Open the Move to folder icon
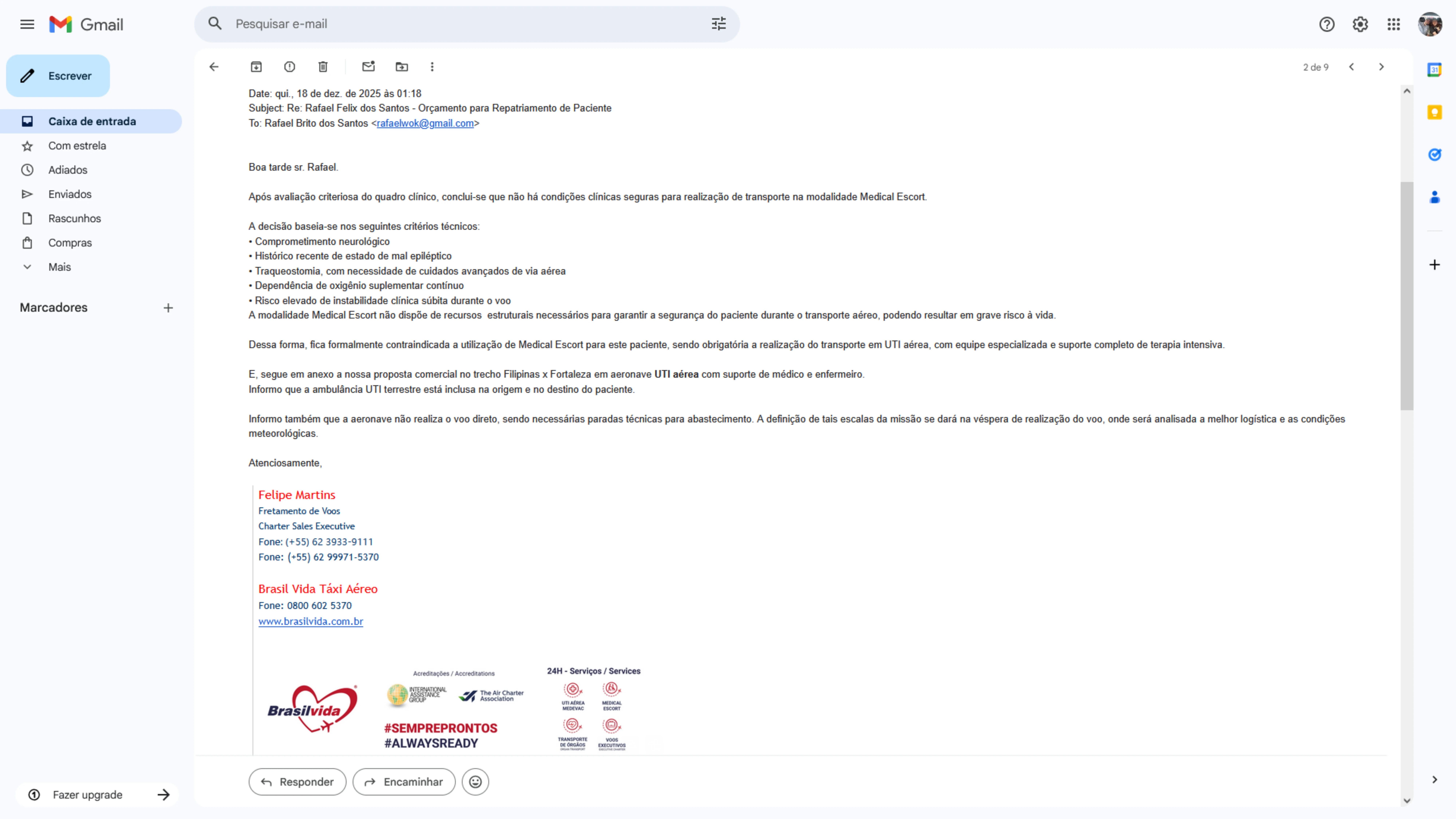Viewport: 1456px width, 819px height. [402, 67]
